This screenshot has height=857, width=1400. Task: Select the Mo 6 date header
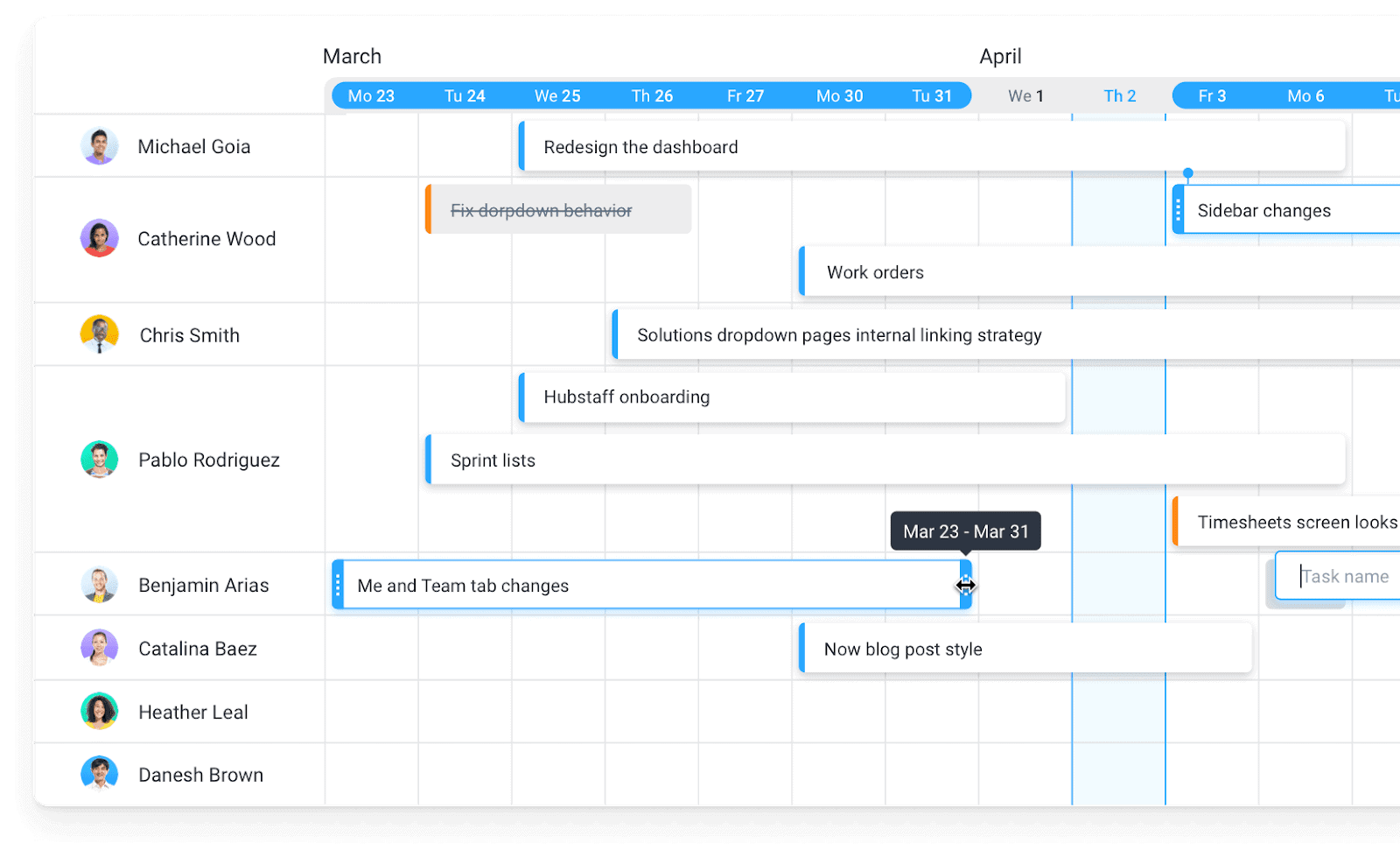pyautogui.click(x=1305, y=95)
